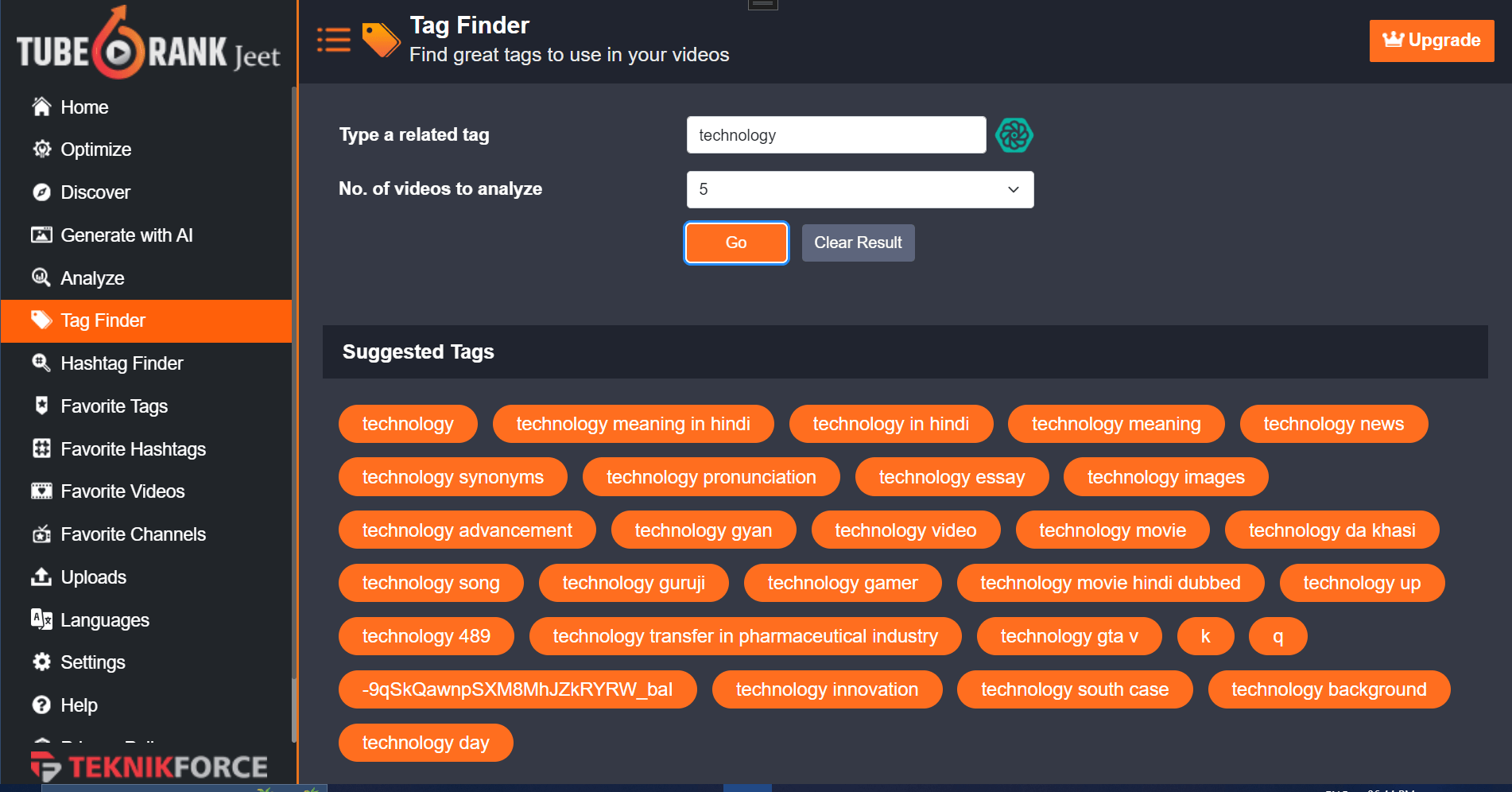Click the Go button
Image resolution: width=1512 pixels, height=792 pixels.
[x=736, y=243]
